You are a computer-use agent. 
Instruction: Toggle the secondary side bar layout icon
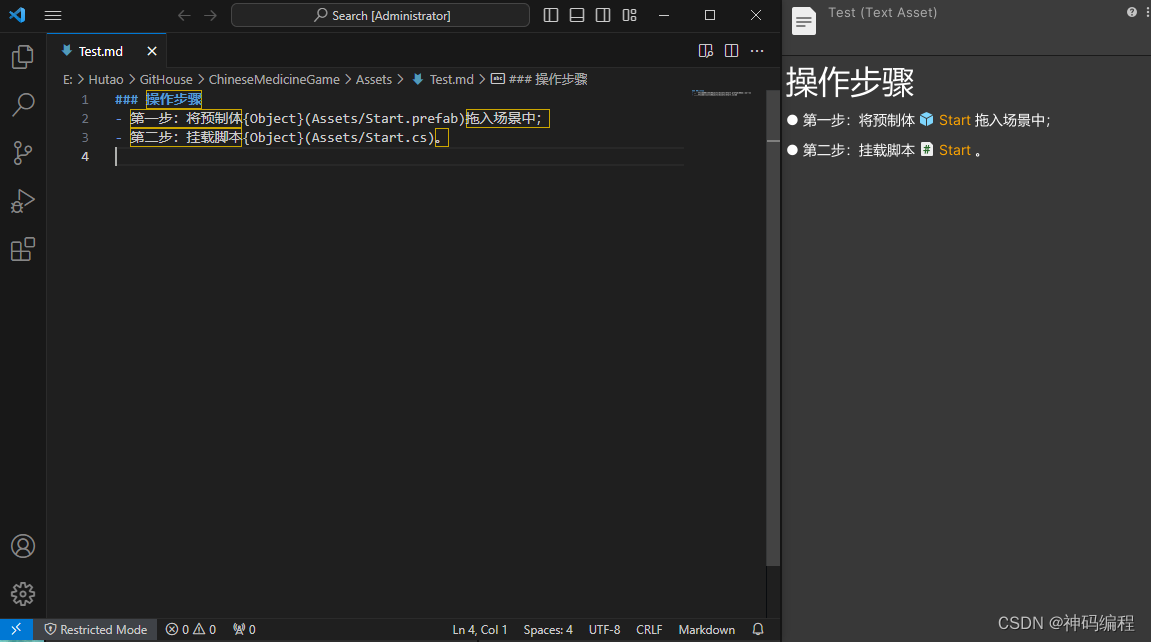click(603, 15)
